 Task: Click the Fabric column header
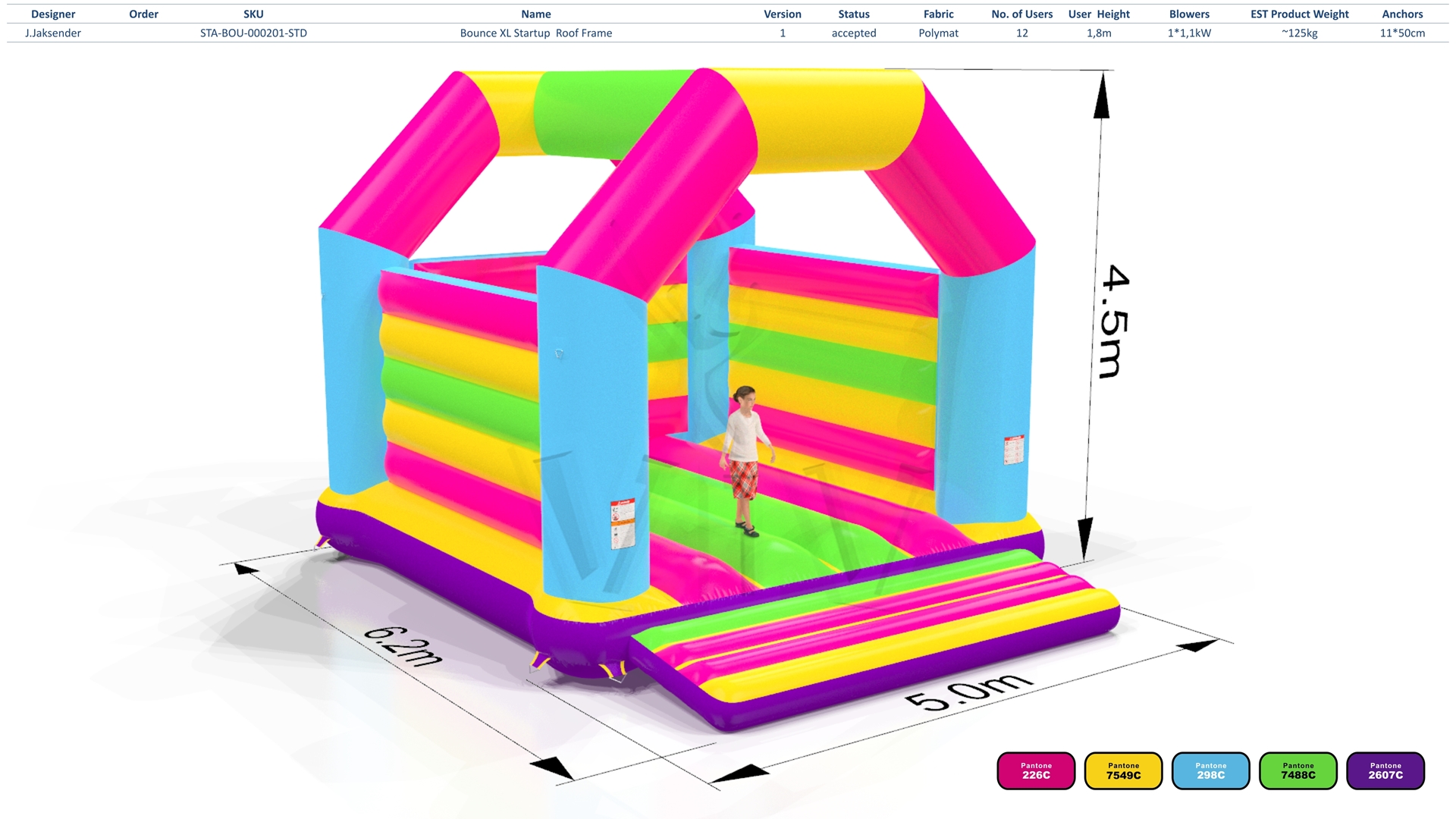point(939,14)
